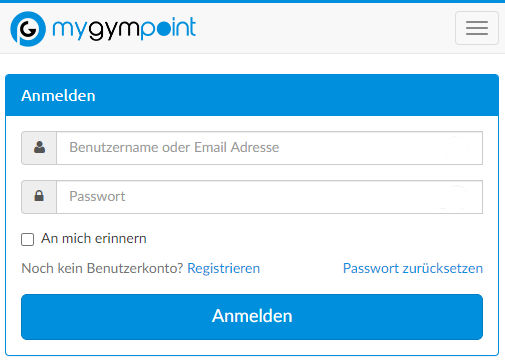Expand the collapsed navbar toggle button

click(477, 28)
